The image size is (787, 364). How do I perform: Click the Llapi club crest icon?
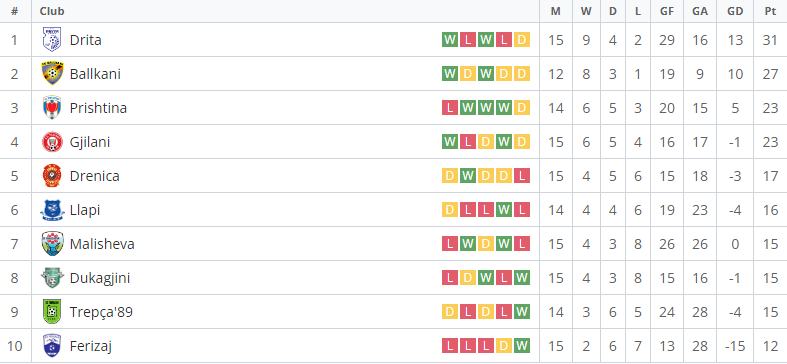[x=52, y=210]
